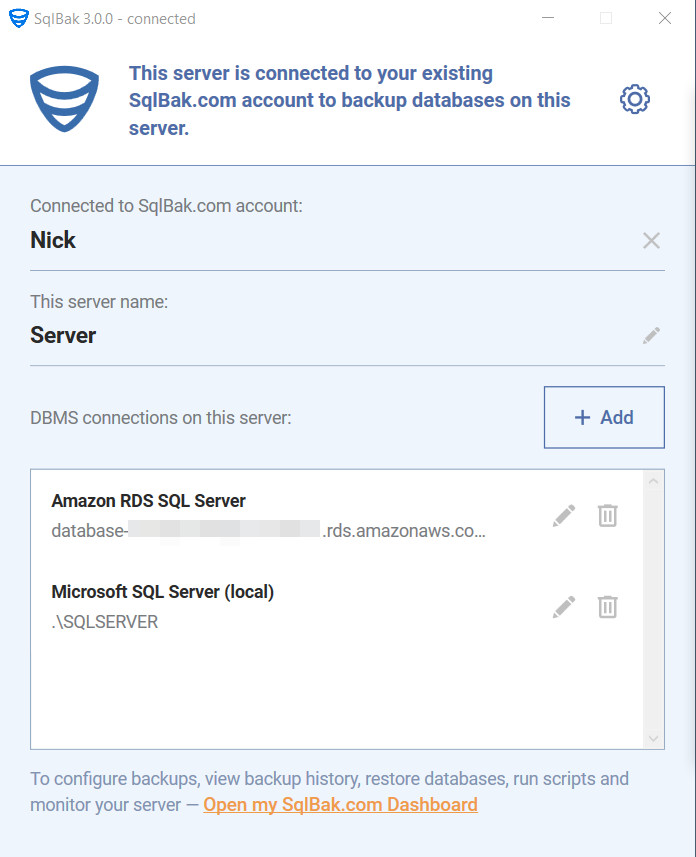Viewport: 696px width, 857px height.
Task: Click the SqlBak shield logo
Action: click(65, 99)
